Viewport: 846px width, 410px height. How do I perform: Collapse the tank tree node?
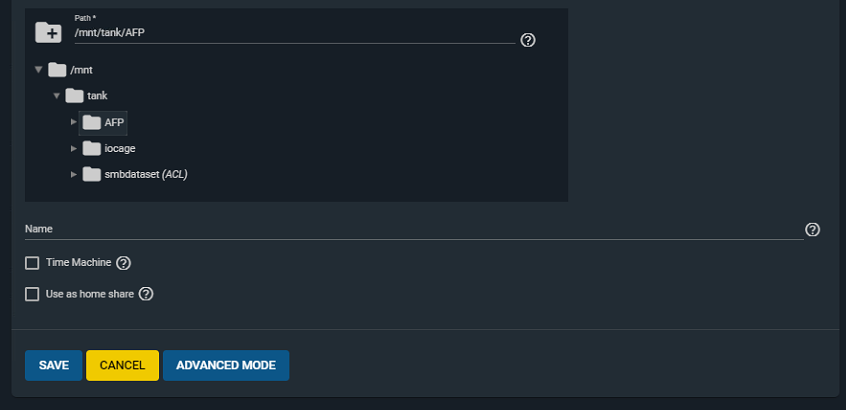[56, 95]
